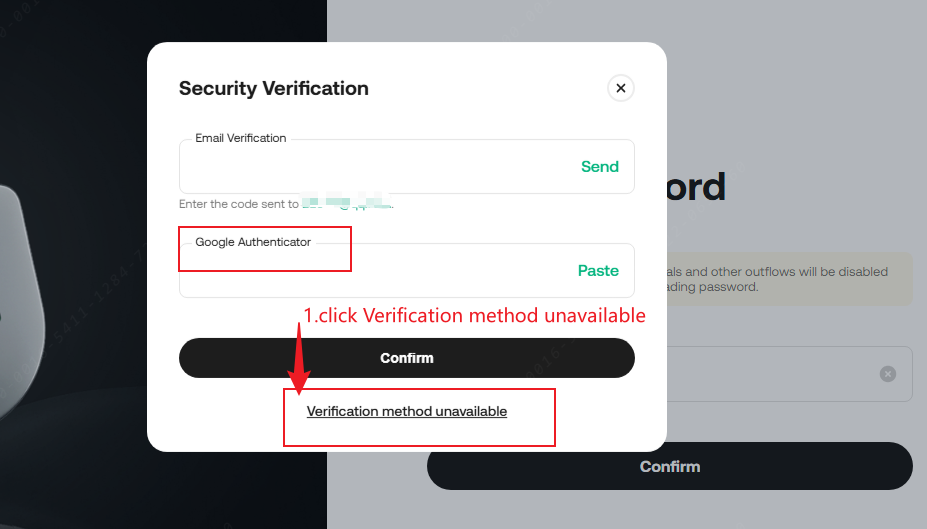Send the email verification code
The width and height of the screenshot is (927, 529).
599,167
